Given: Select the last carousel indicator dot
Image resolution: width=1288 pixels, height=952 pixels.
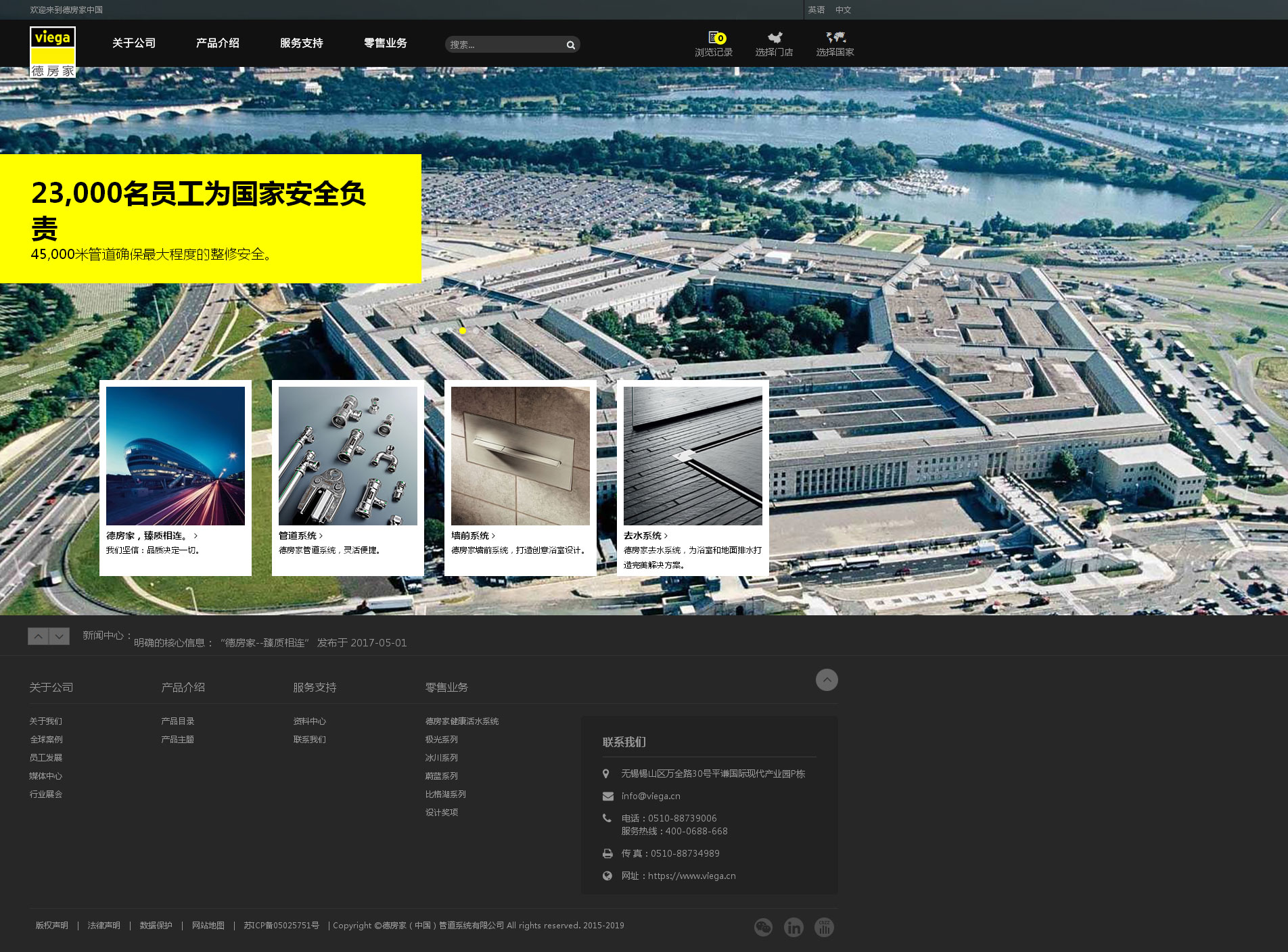Looking at the screenshot, I should point(476,331).
